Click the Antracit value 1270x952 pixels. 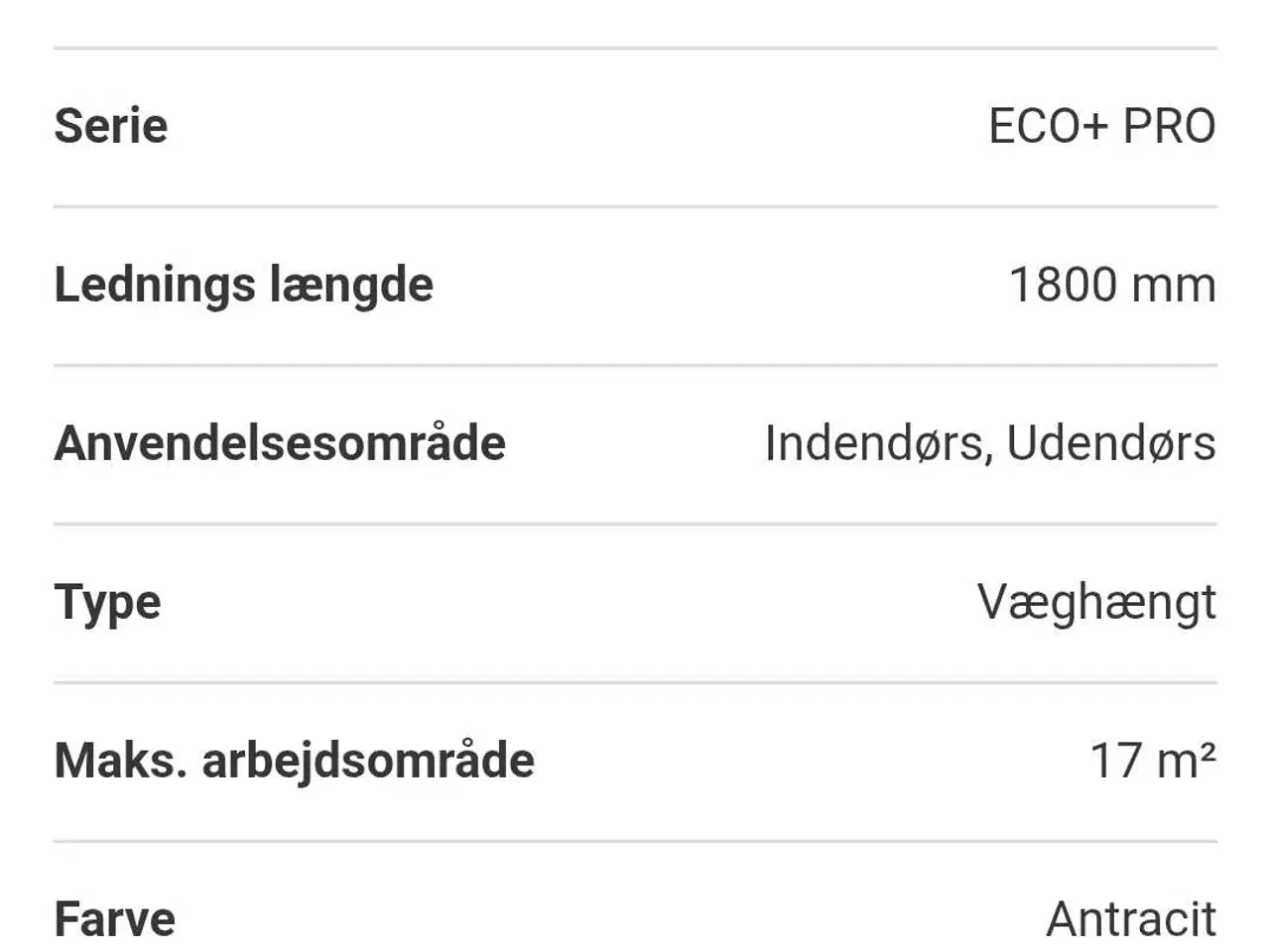pyautogui.click(x=1131, y=919)
